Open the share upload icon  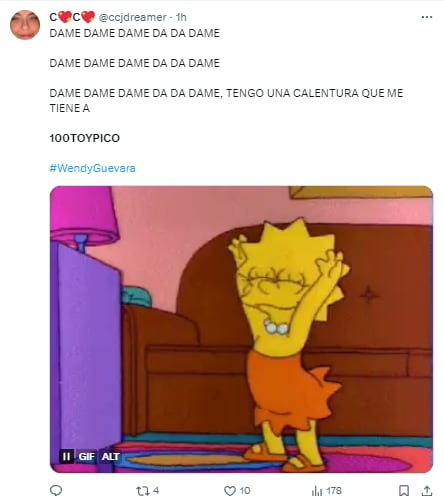click(427, 491)
